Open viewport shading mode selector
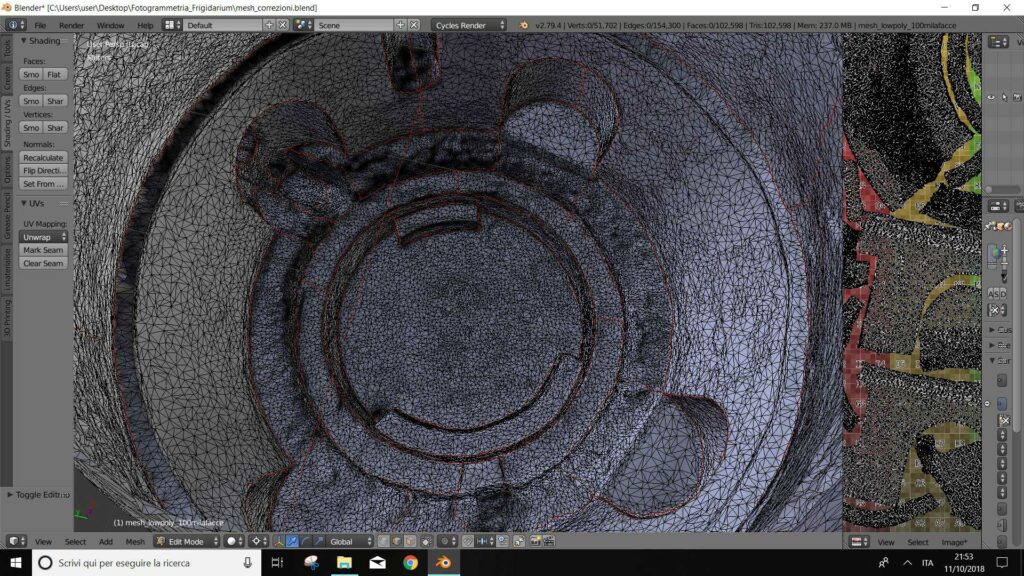Screen dimensions: 1024x576 (x=234, y=541)
